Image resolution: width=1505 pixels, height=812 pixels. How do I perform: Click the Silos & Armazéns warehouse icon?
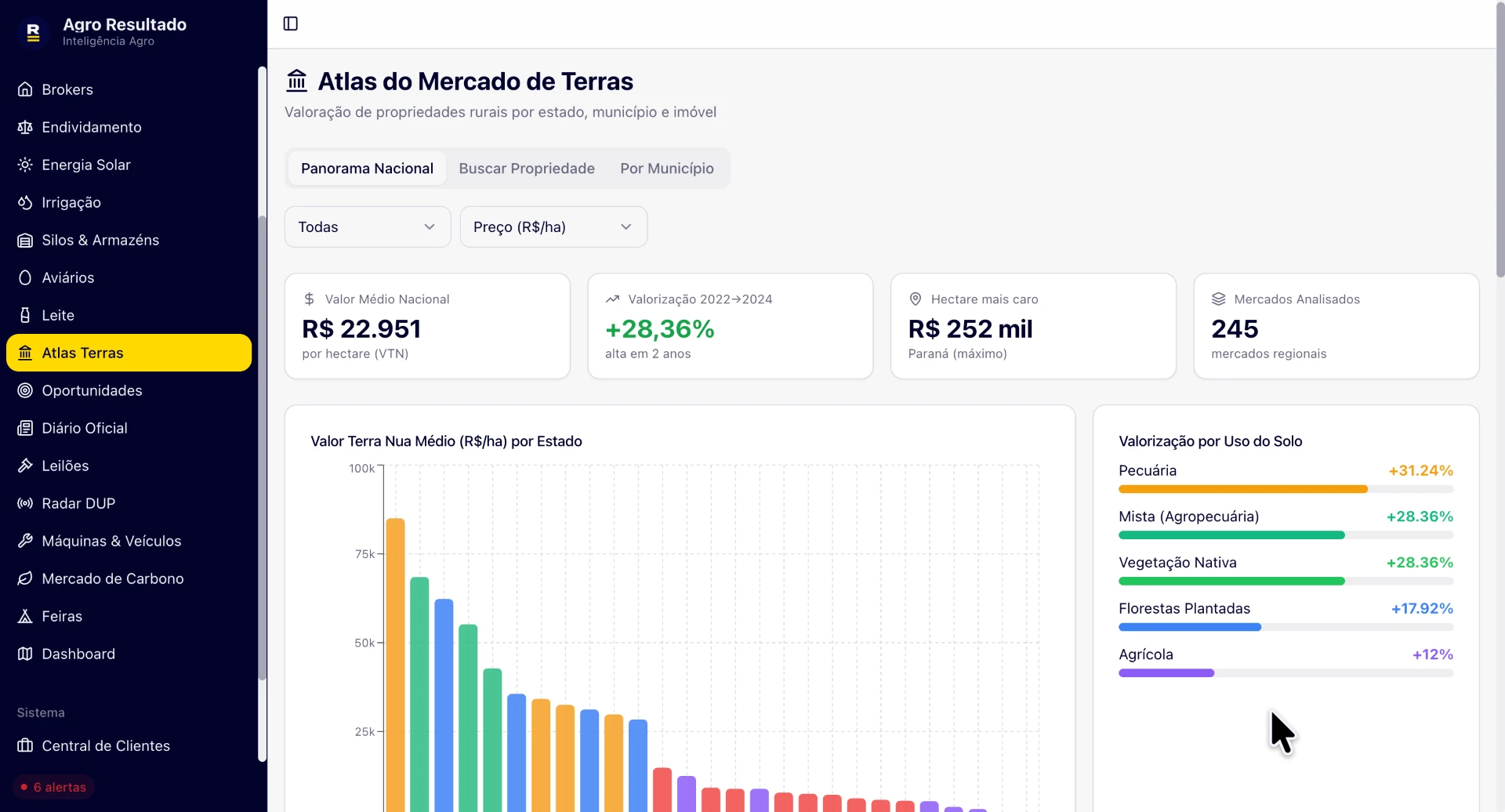(x=25, y=240)
